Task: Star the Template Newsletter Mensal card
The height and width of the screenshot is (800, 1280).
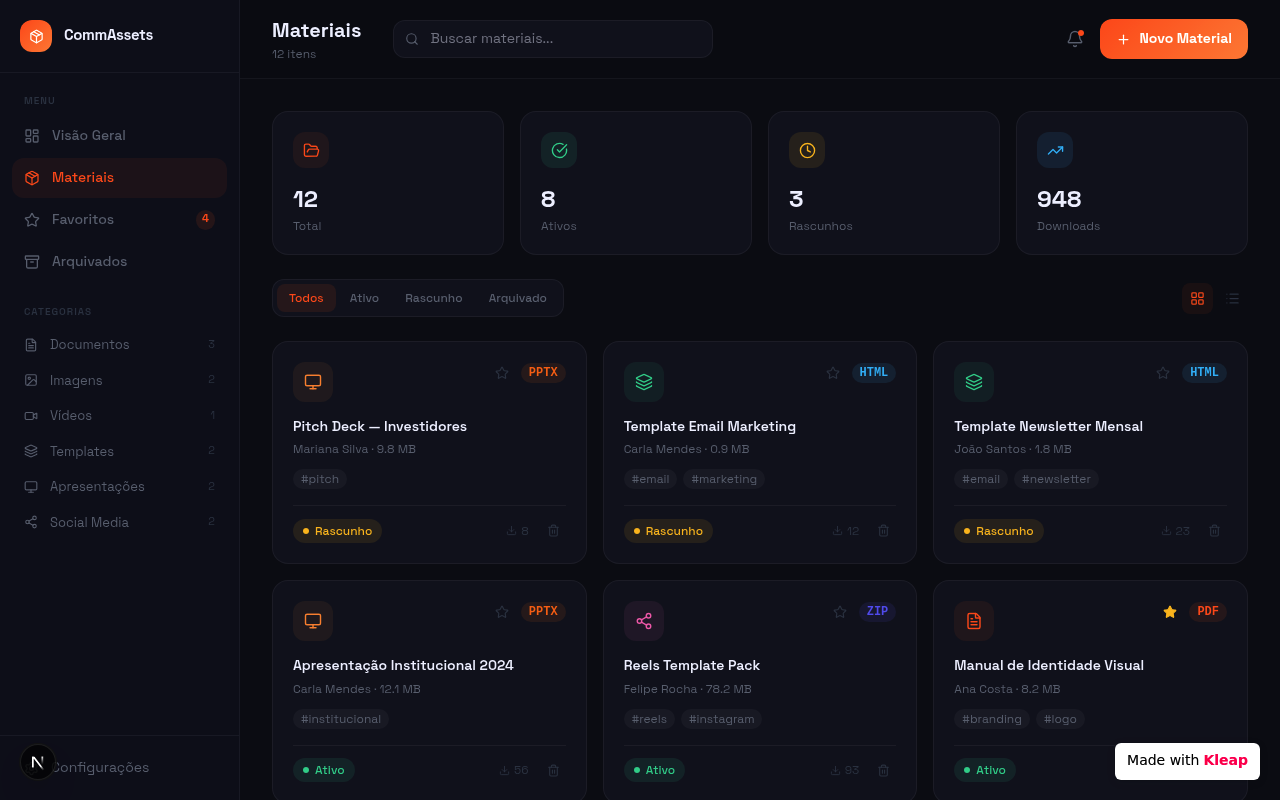Action: 1163,373
